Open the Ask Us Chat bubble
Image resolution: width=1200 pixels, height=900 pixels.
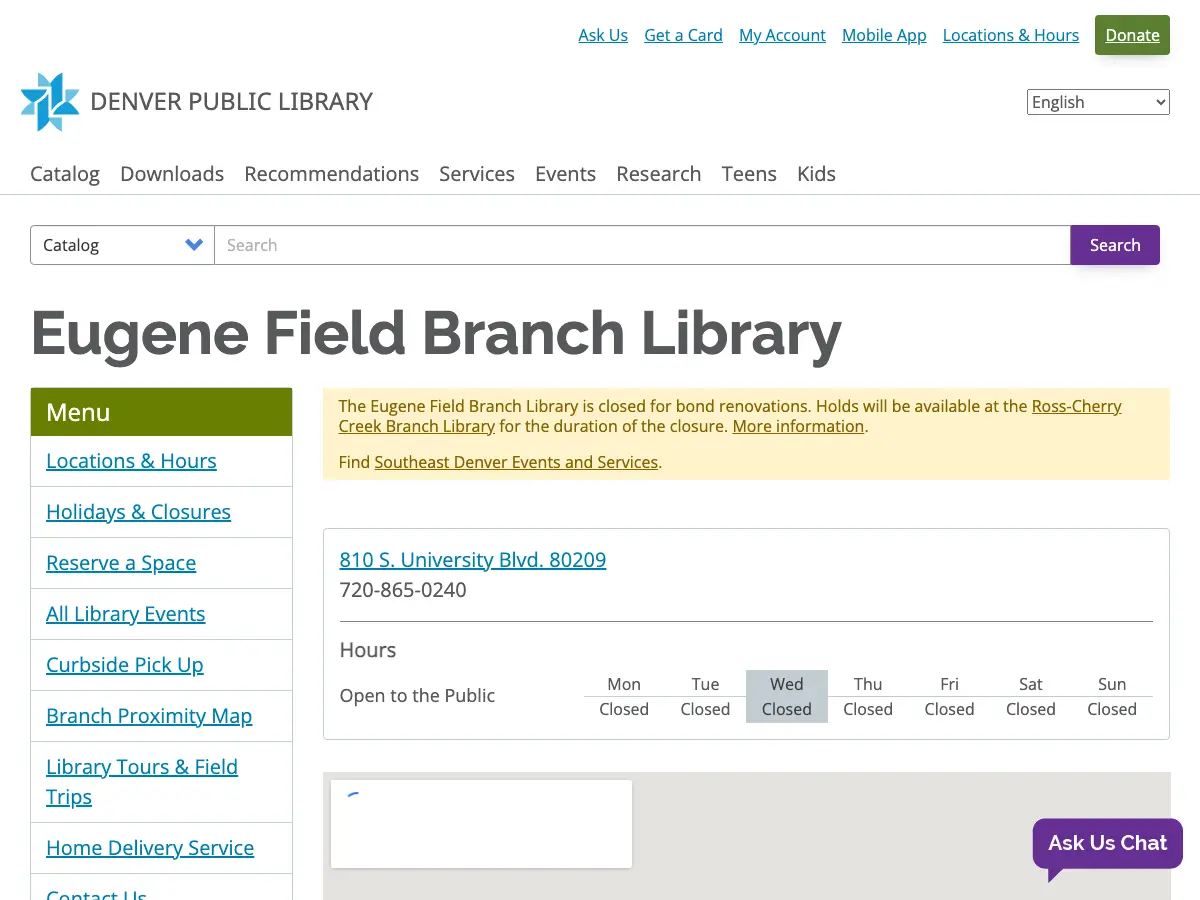(x=1107, y=844)
